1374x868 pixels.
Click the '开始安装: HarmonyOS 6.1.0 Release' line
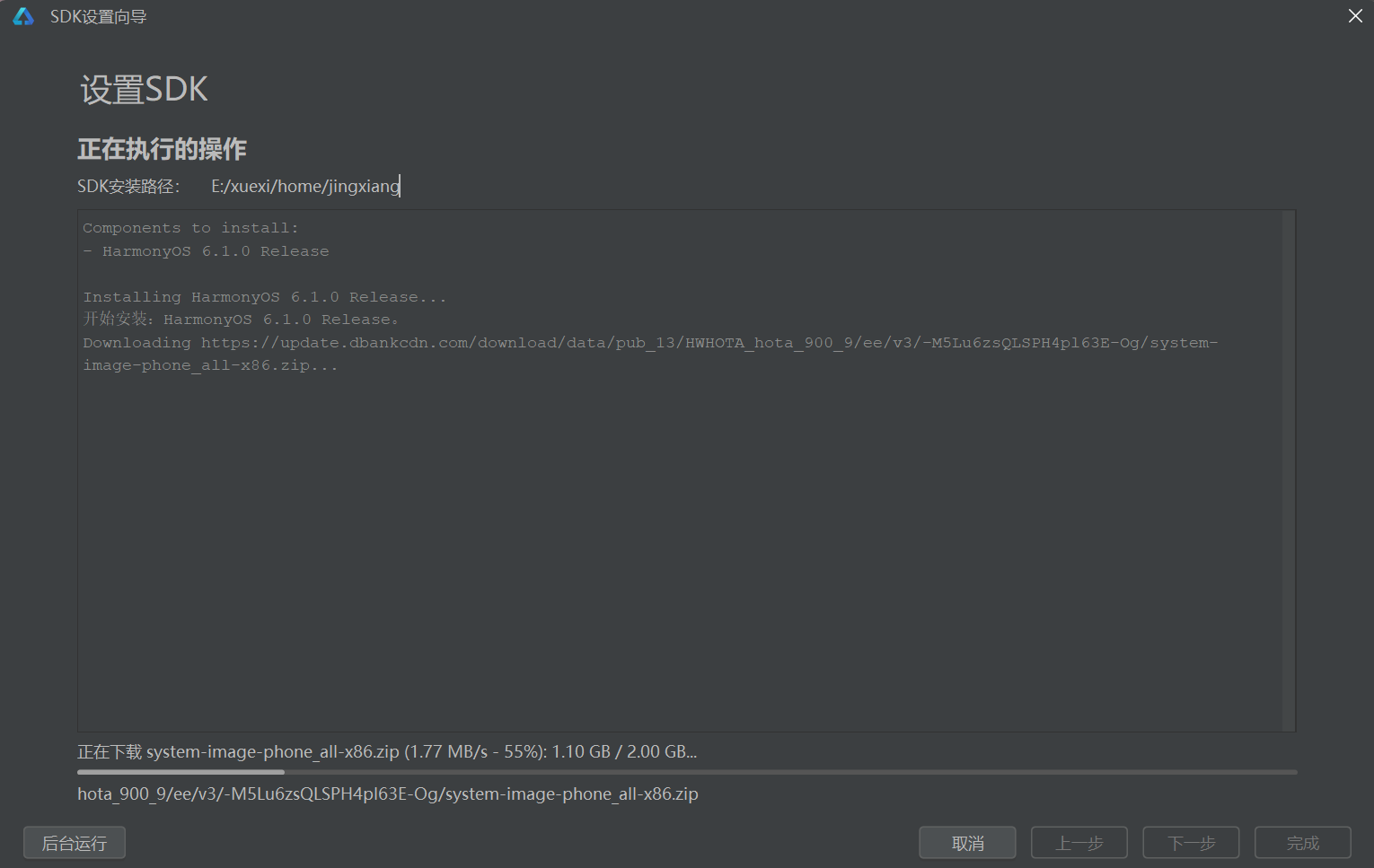click(241, 320)
